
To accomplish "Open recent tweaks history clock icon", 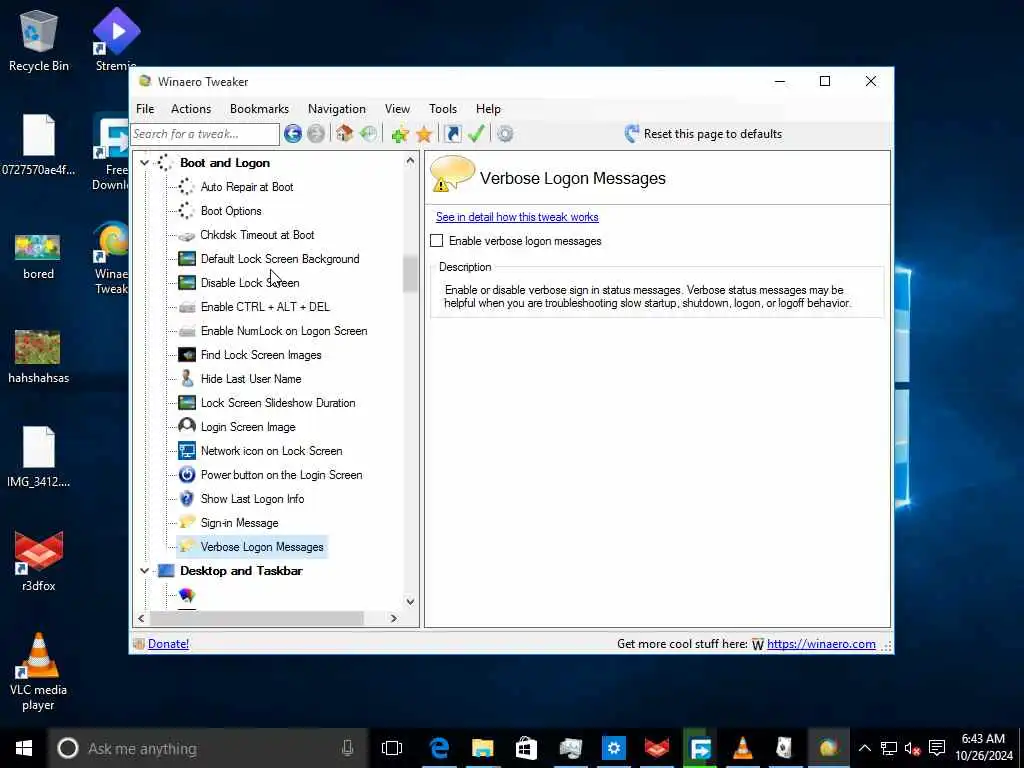I will point(368,134).
